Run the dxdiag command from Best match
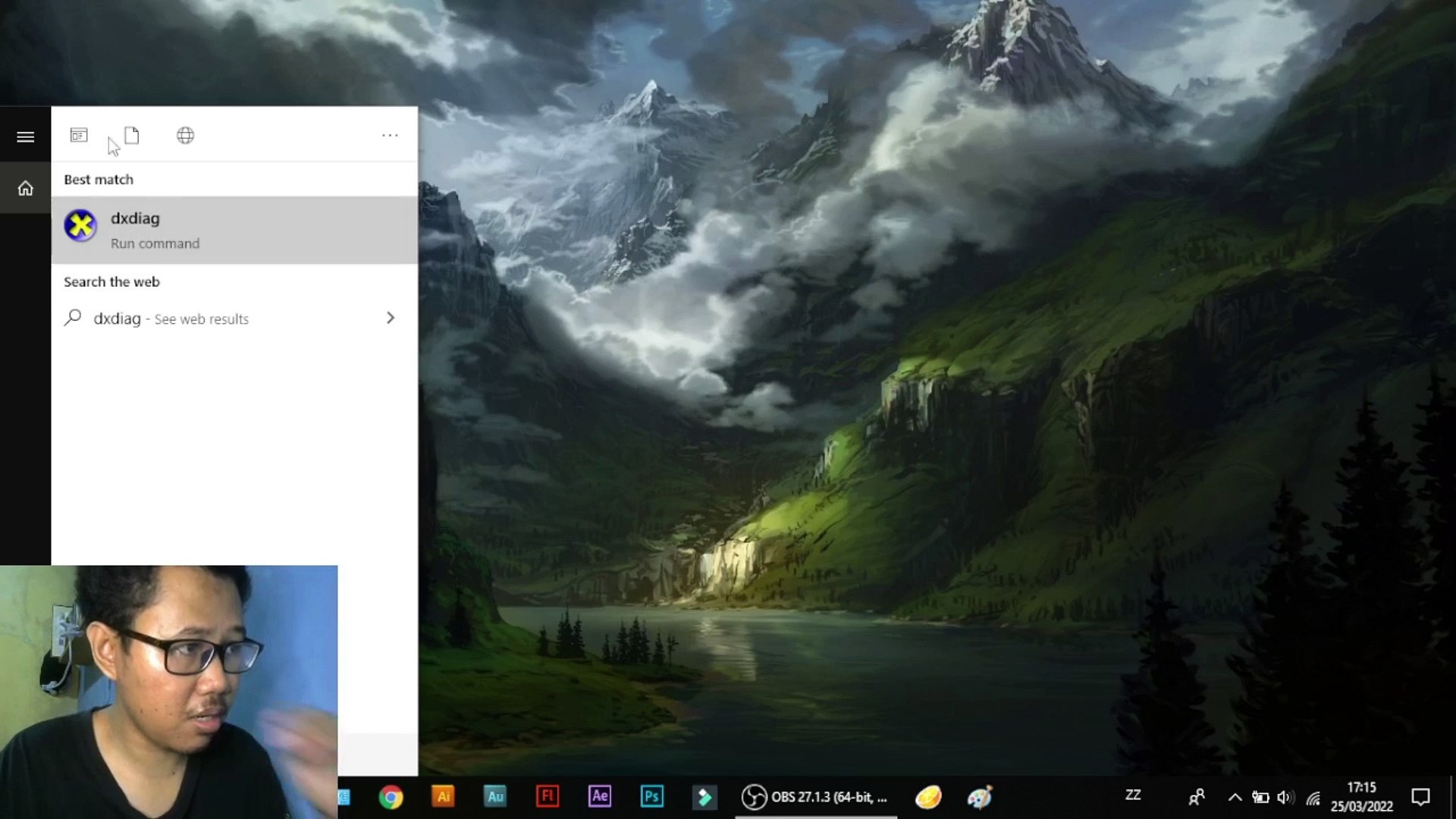Viewport: 1456px width, 819px height. pos(190,229)
